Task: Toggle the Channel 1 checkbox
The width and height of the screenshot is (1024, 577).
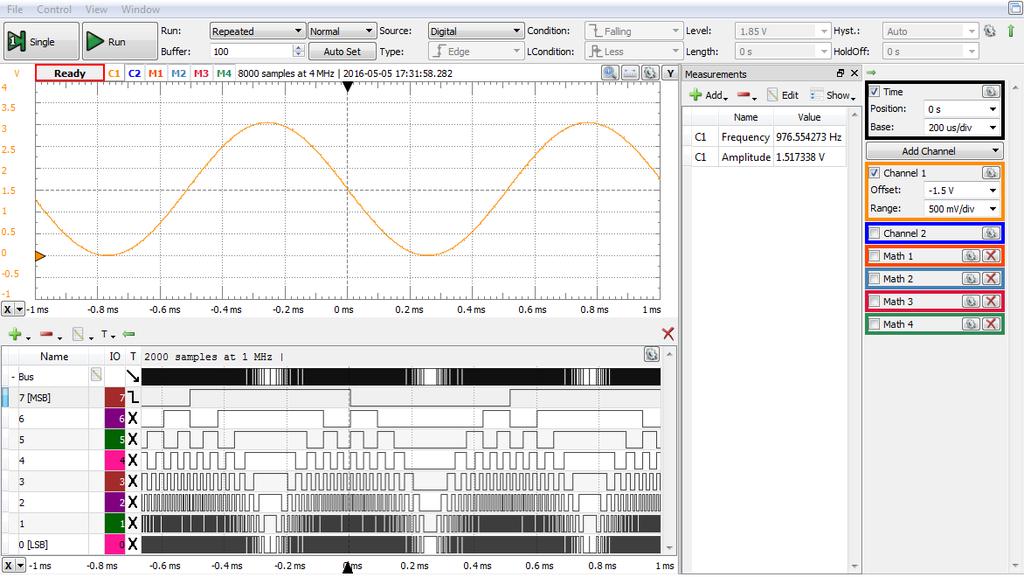Action: coord(875,173)
